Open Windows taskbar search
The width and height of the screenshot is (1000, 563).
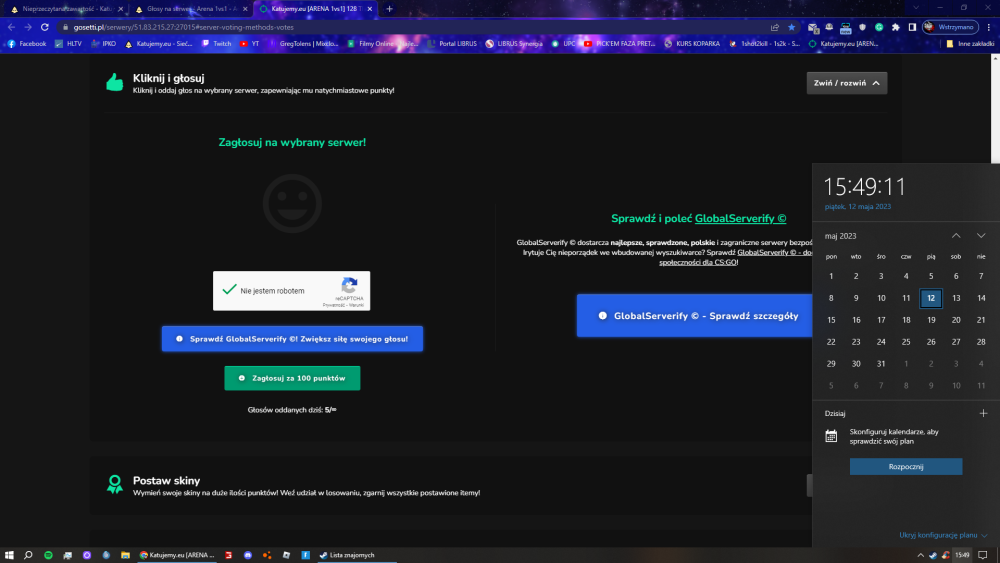28,555
